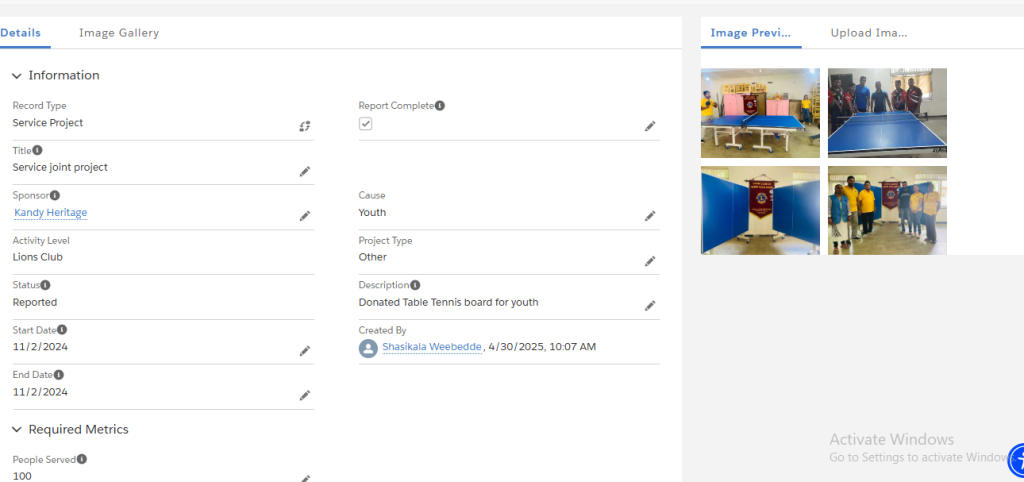This screenshot has height=482, width=1024.
Task: Collapse the Information section
Action: 17,76
